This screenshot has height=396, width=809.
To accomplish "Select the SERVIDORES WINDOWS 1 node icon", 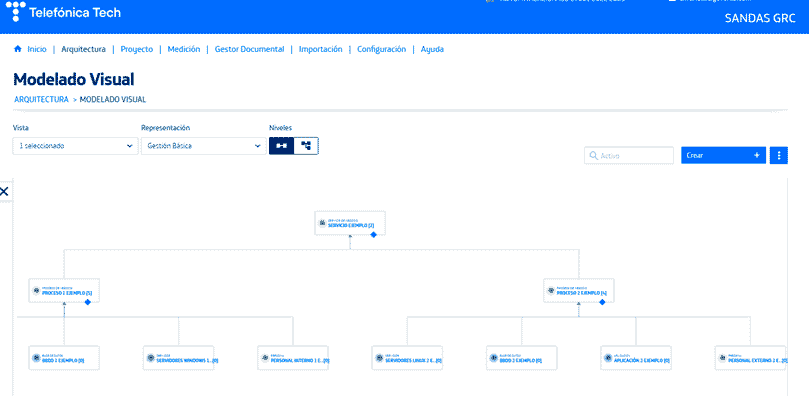I will [x=151, y=358].
